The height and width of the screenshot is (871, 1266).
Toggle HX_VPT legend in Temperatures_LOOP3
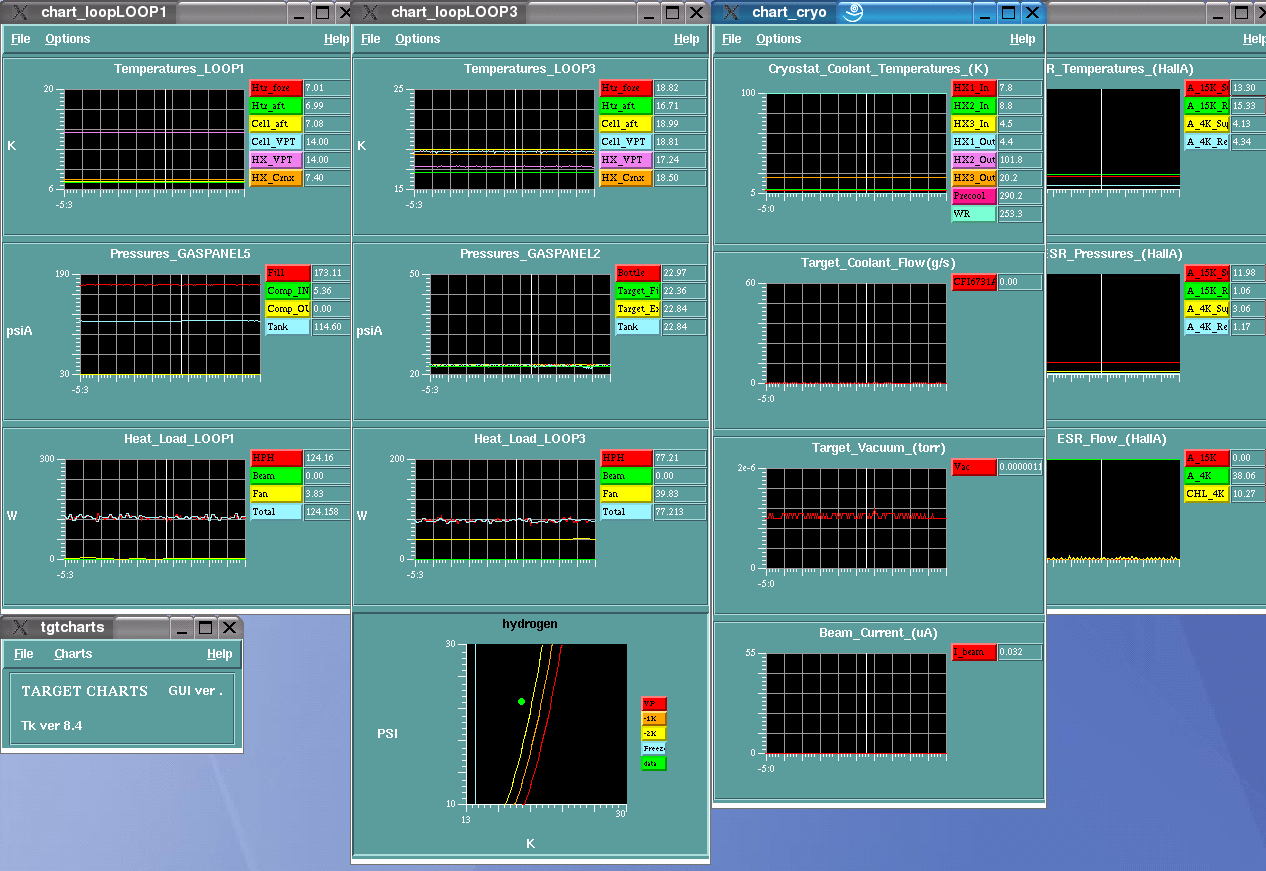625,160
